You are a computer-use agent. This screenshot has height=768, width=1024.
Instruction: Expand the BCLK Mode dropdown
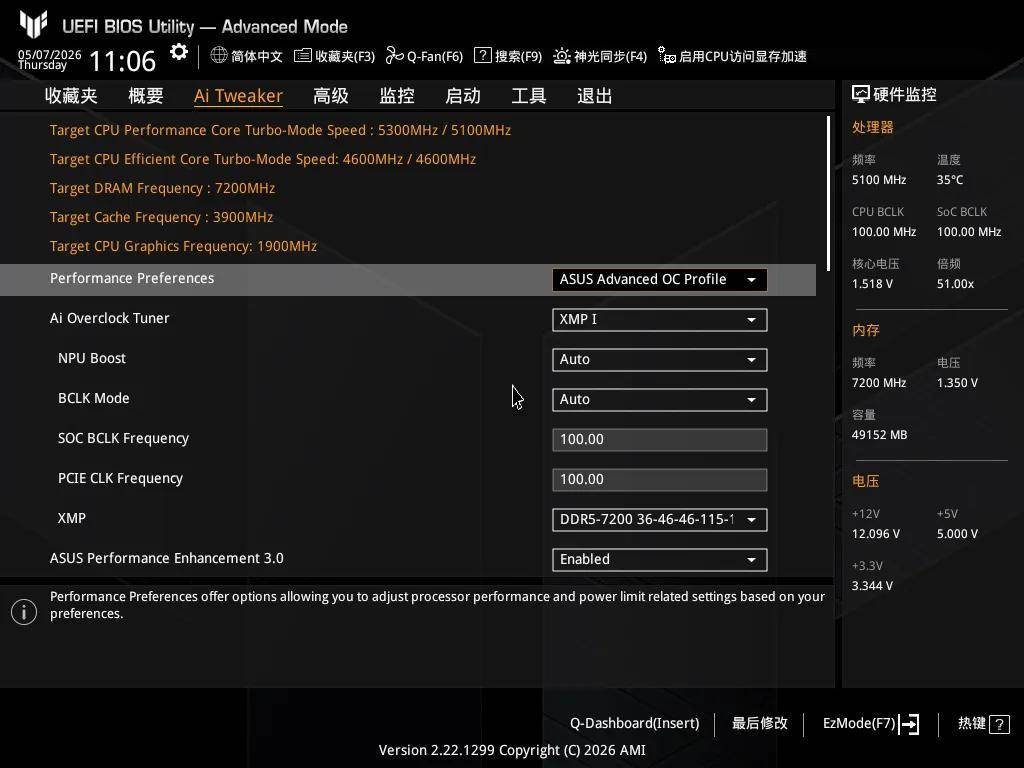(660, 400)
